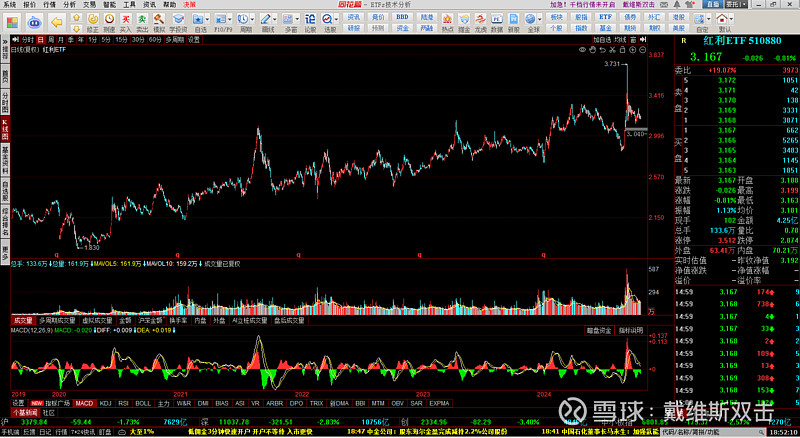
Task: Click the 龙虎 toolbar icon
Action: [480, 19]
